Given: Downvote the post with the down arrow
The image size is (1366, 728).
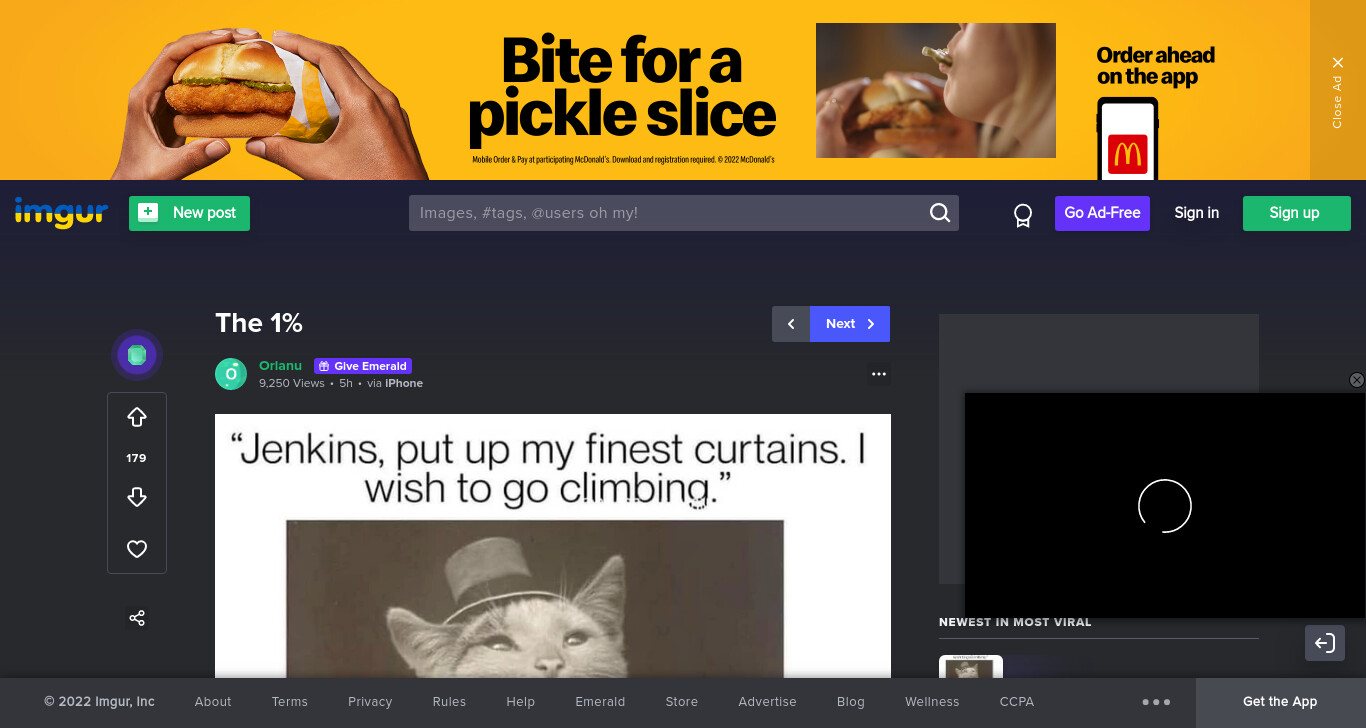Looking at the screenshot, I should pos(137,497).
